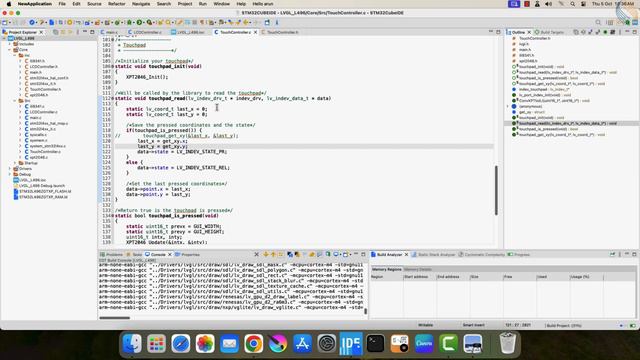Maximize the editor area

pyautogui.click(x=498, y=32)
